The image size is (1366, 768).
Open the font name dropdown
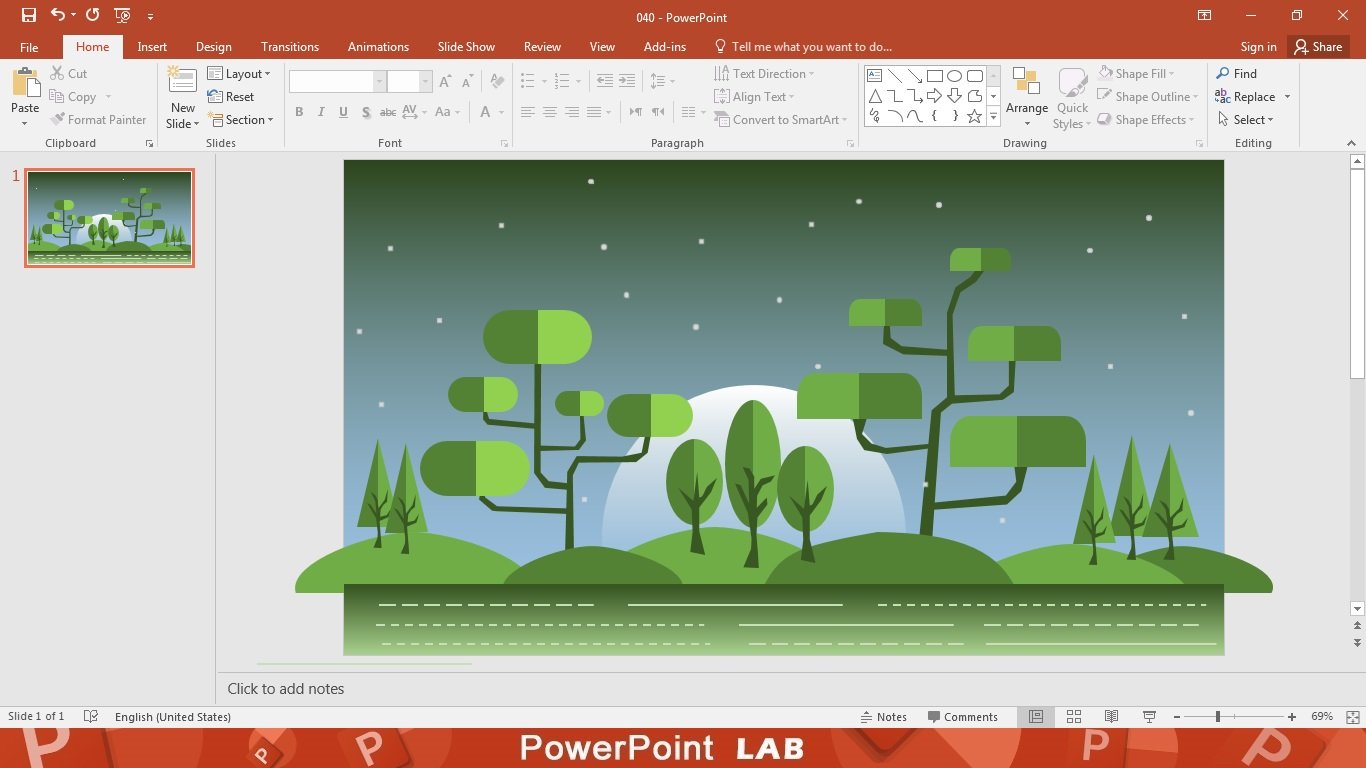click(379, 82)
